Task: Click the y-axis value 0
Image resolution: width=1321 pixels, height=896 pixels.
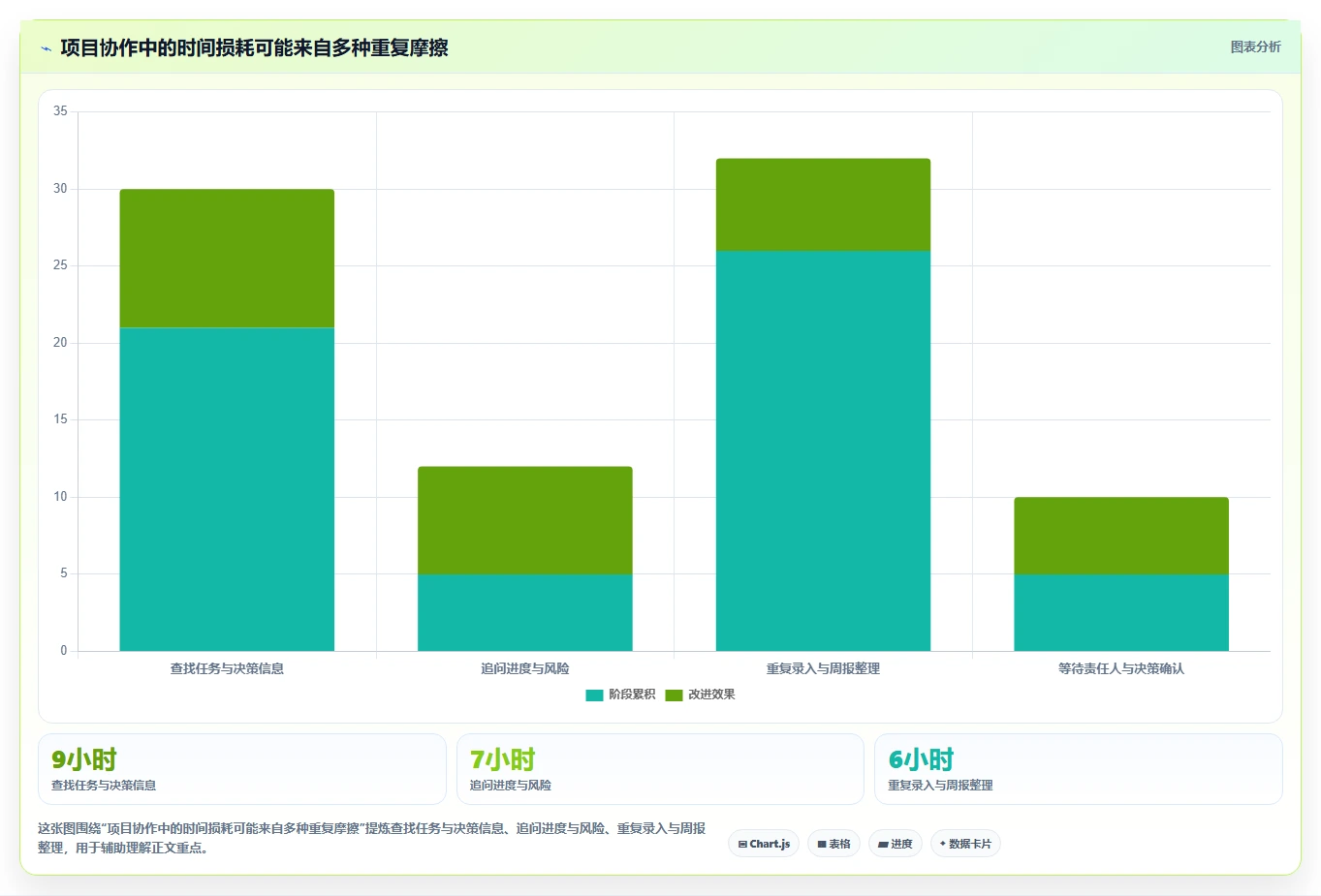Action: (x=64, y=651)
